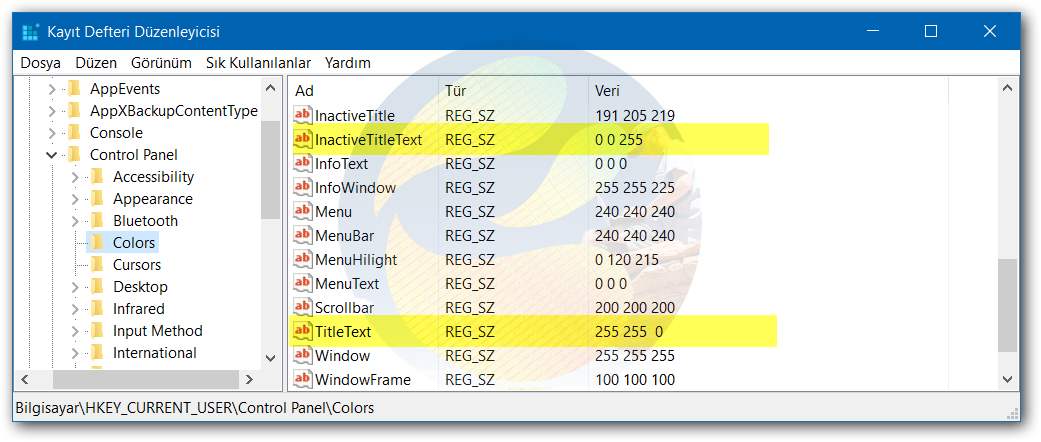Click the MenuText string value icon
This screenshot has width=1041, height=442.
click(303, 283)
